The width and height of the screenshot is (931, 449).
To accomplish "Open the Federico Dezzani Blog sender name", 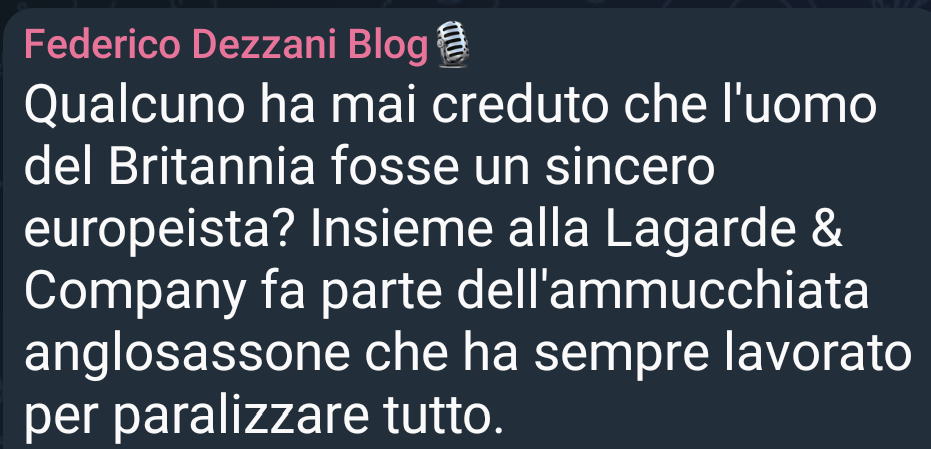I will (226, 45).
